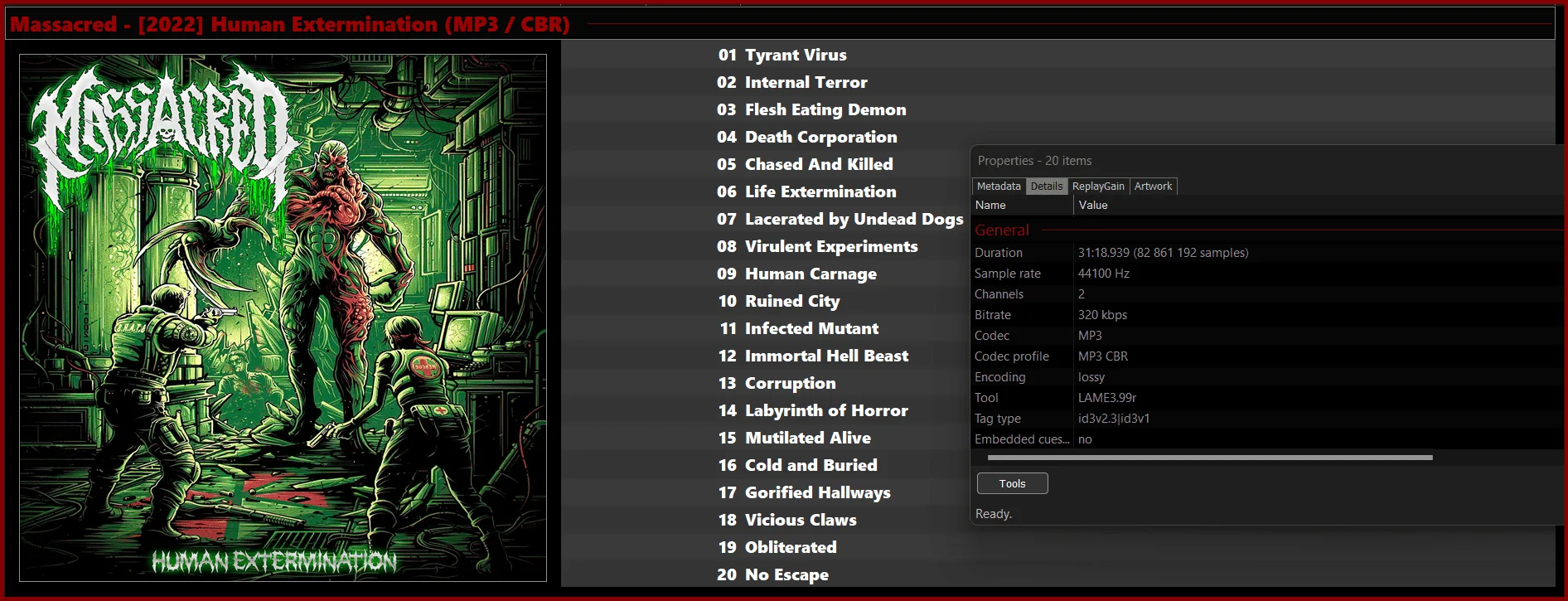This screenshot has width=1568, height=601.
Task: Select track 01 Tyrant Virus
Action: 782,55
